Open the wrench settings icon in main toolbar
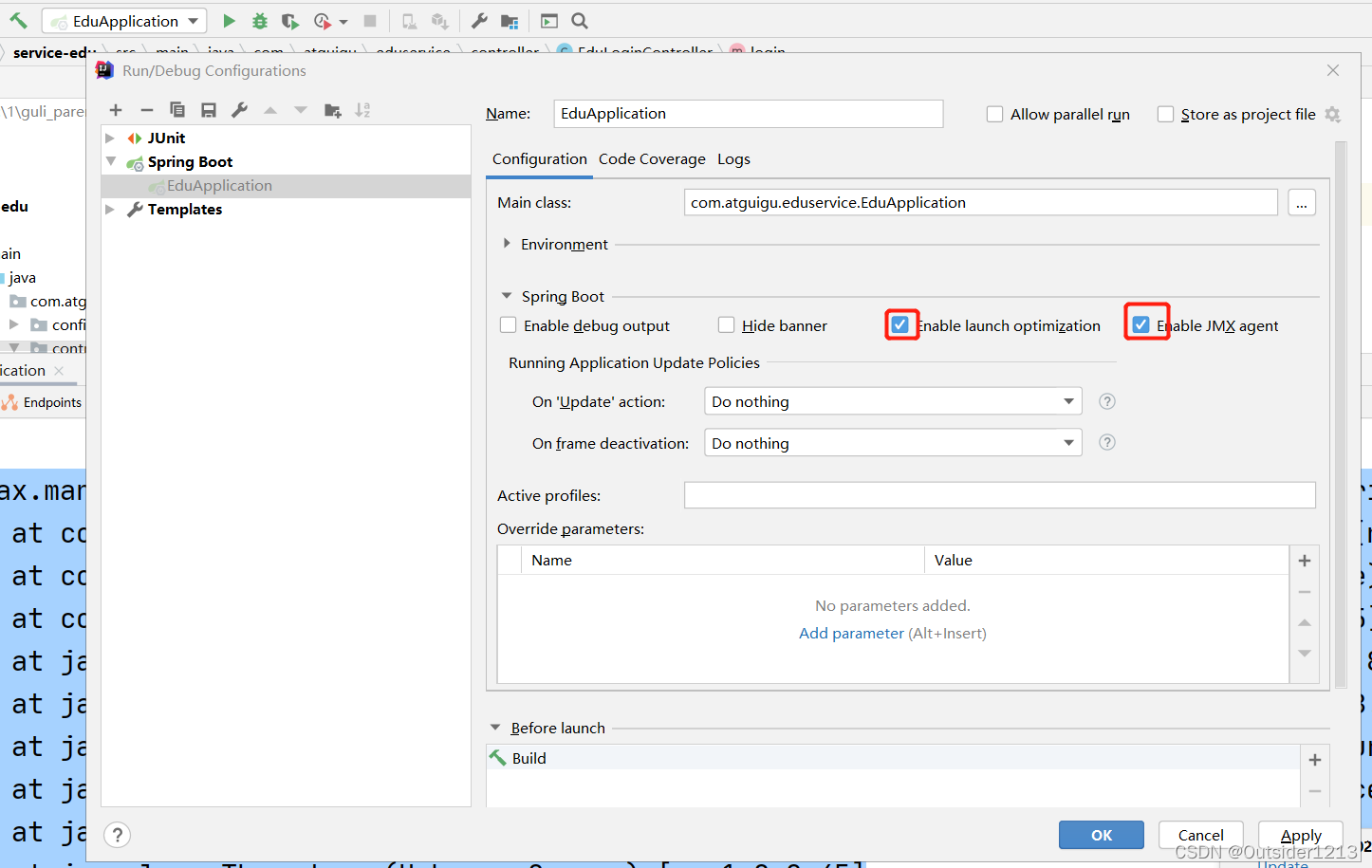The width and height of the screenshot is (1372, 868). tap(479, 20)
